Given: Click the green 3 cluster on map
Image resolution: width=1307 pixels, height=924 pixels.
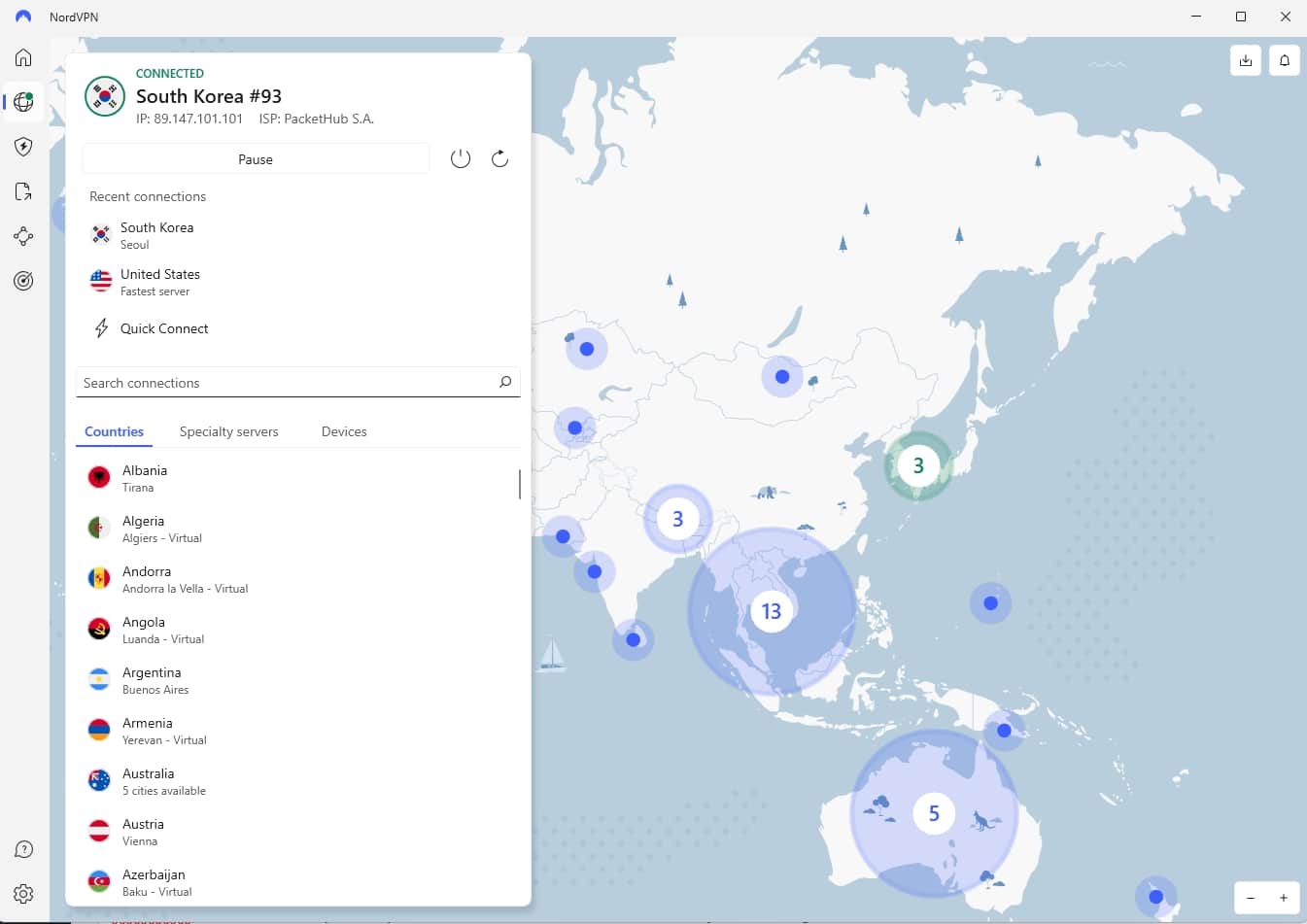Looking at the screenshot, I should tap(918, 465).
